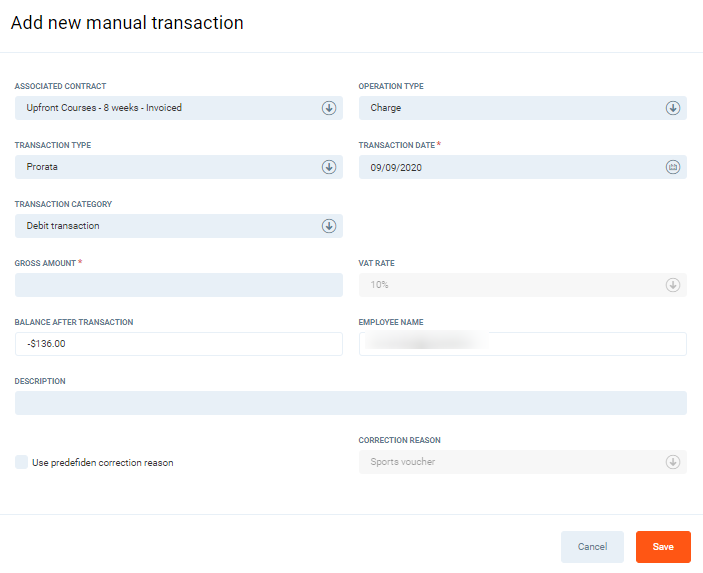Click the arrow icon in Operation Type field

pos(672,108)
